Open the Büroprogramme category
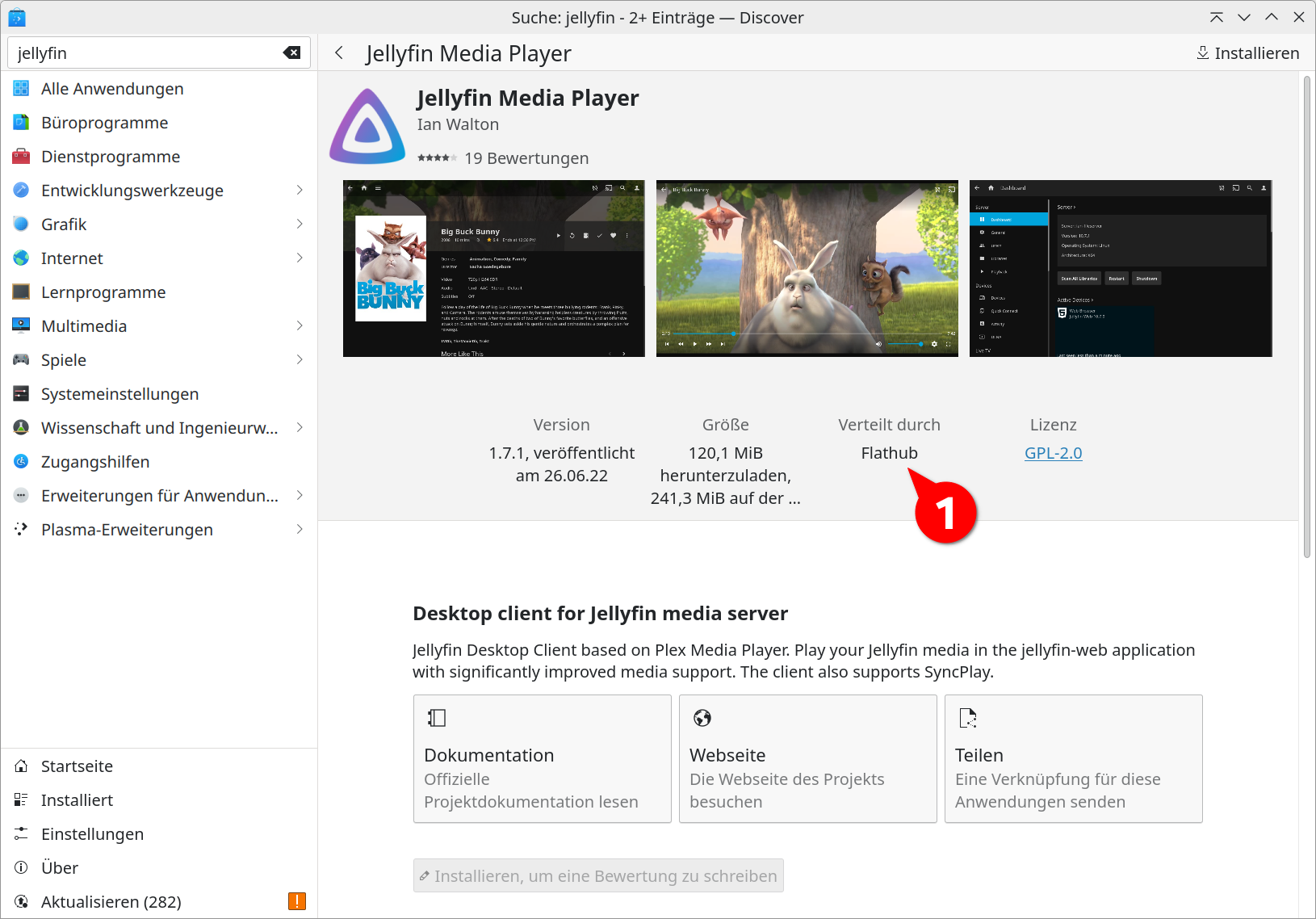This screenshot has height=919, width=1316. click(x=159, y=123)
